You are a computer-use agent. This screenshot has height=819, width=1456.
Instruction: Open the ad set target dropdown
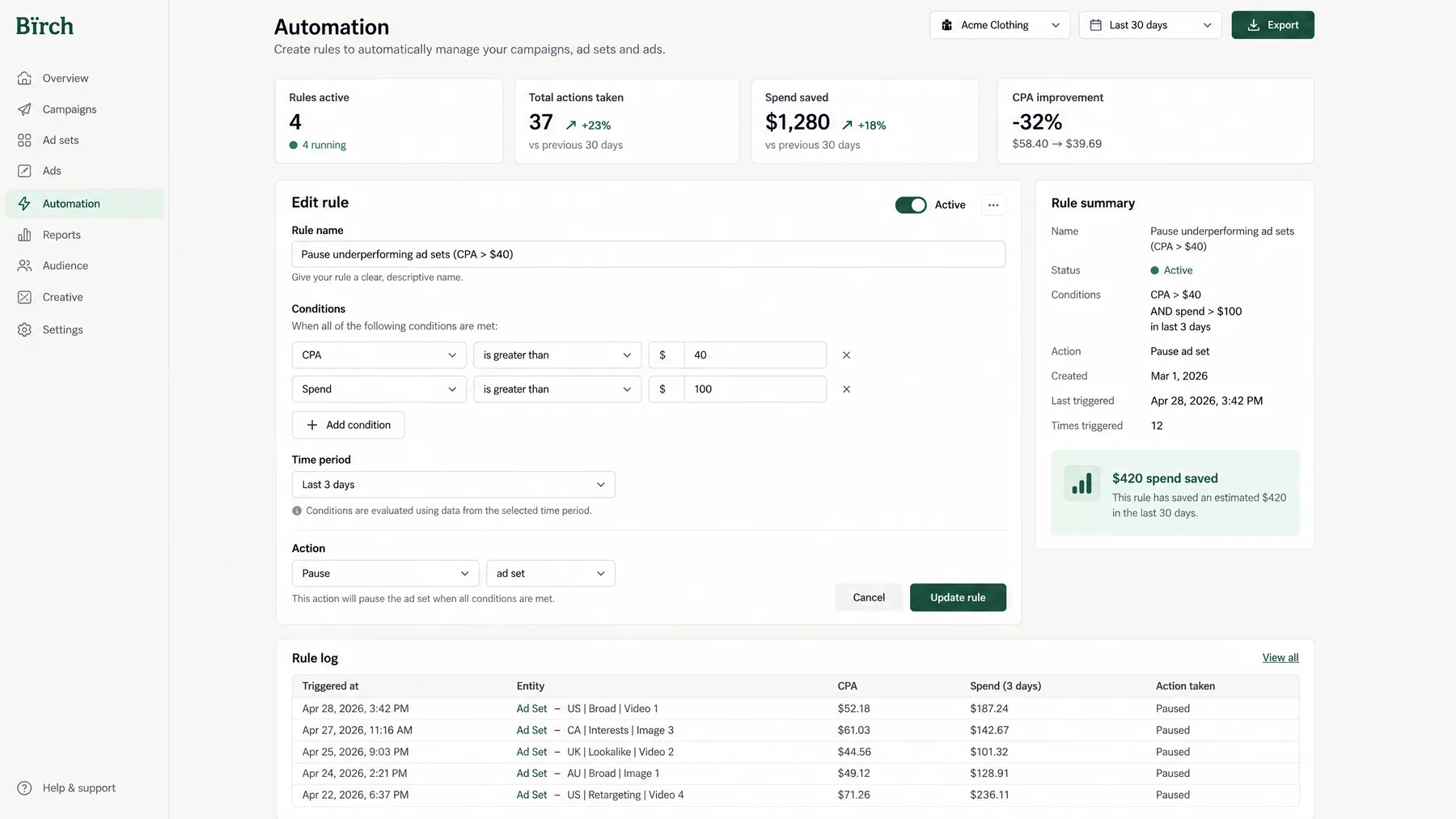(x=551, y=574)
